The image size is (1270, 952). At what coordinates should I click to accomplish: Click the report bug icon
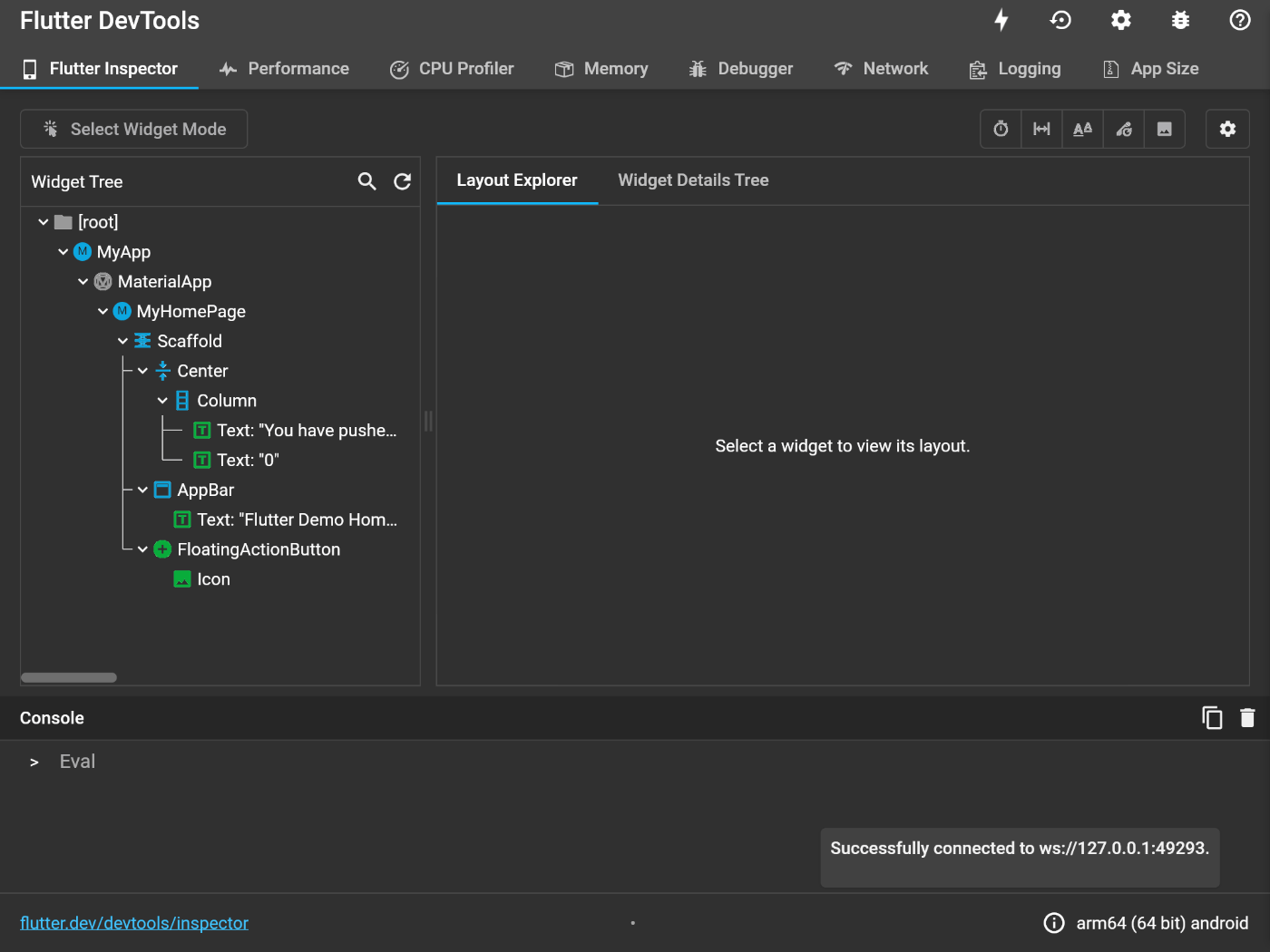coord(1180,20)
